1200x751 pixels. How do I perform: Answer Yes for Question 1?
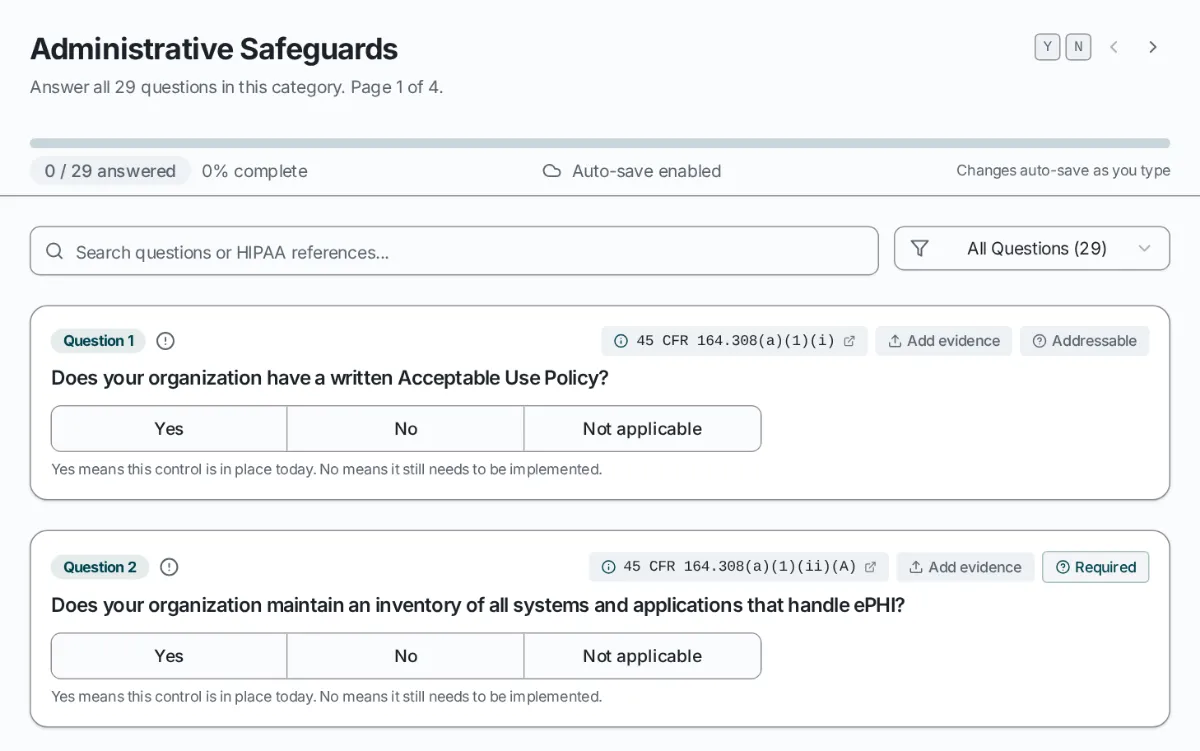click(169, 428)
